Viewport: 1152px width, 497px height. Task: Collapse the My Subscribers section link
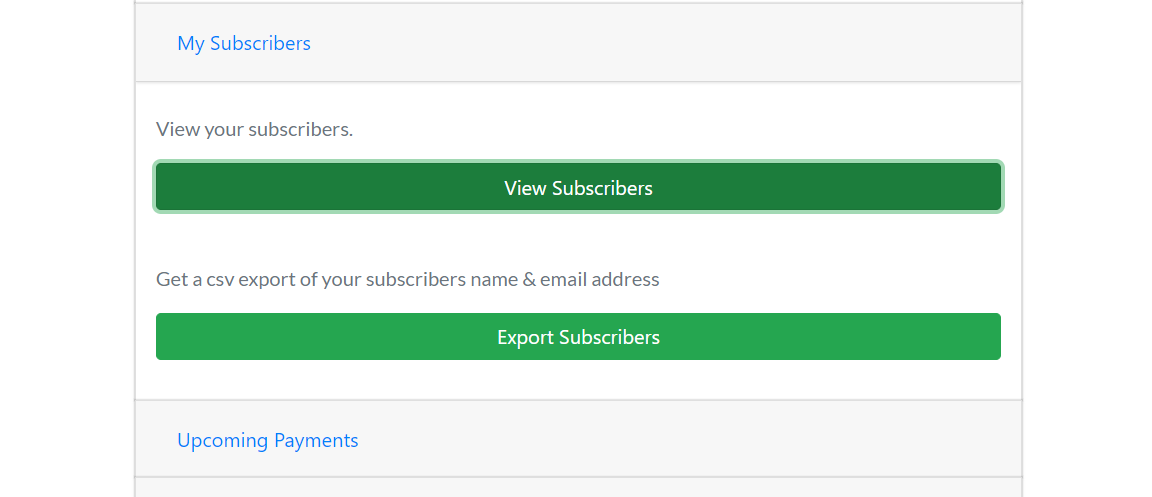[244, 43]
